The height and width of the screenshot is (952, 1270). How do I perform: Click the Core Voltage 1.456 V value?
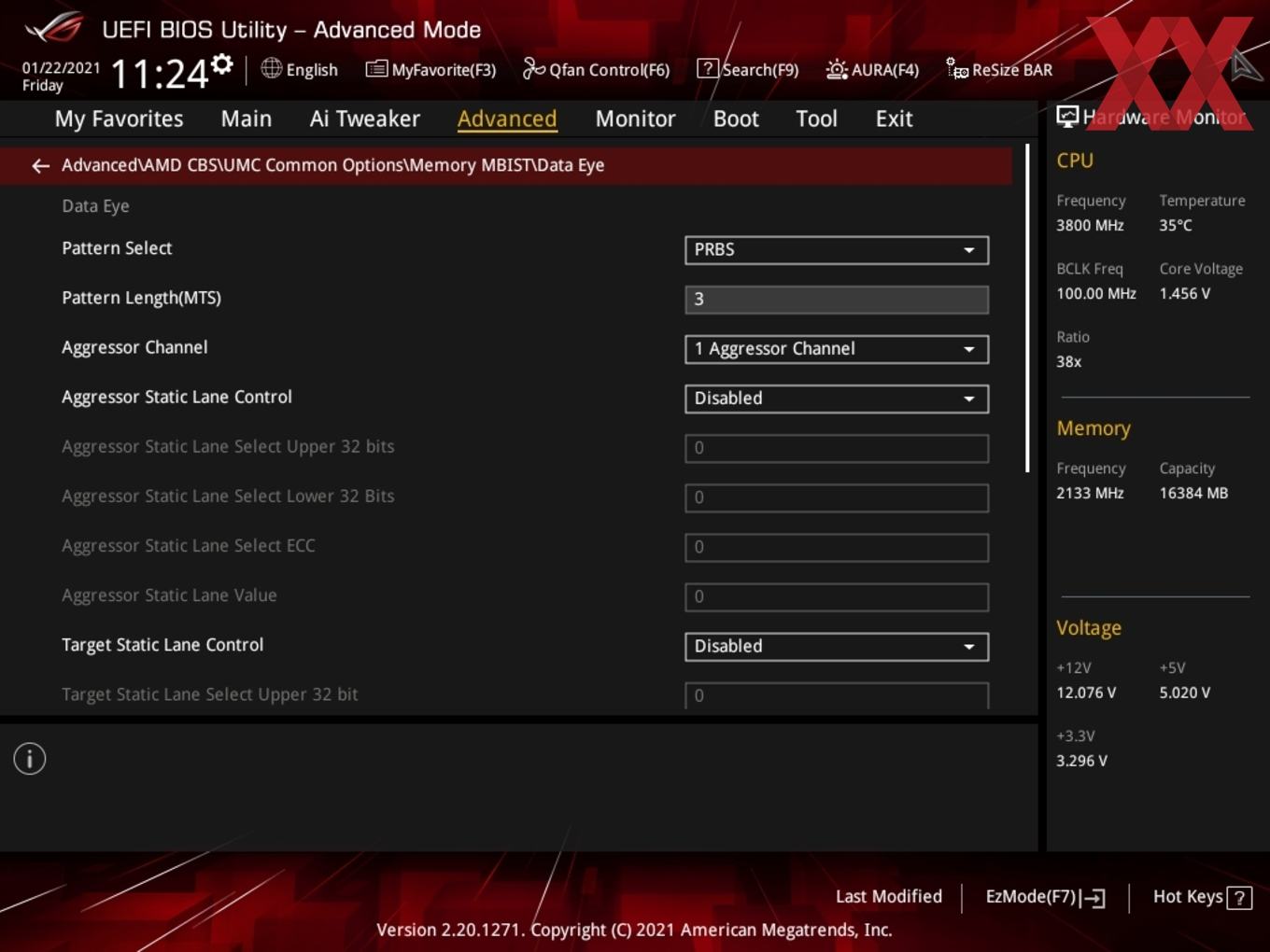click(x=1184, y=293)
